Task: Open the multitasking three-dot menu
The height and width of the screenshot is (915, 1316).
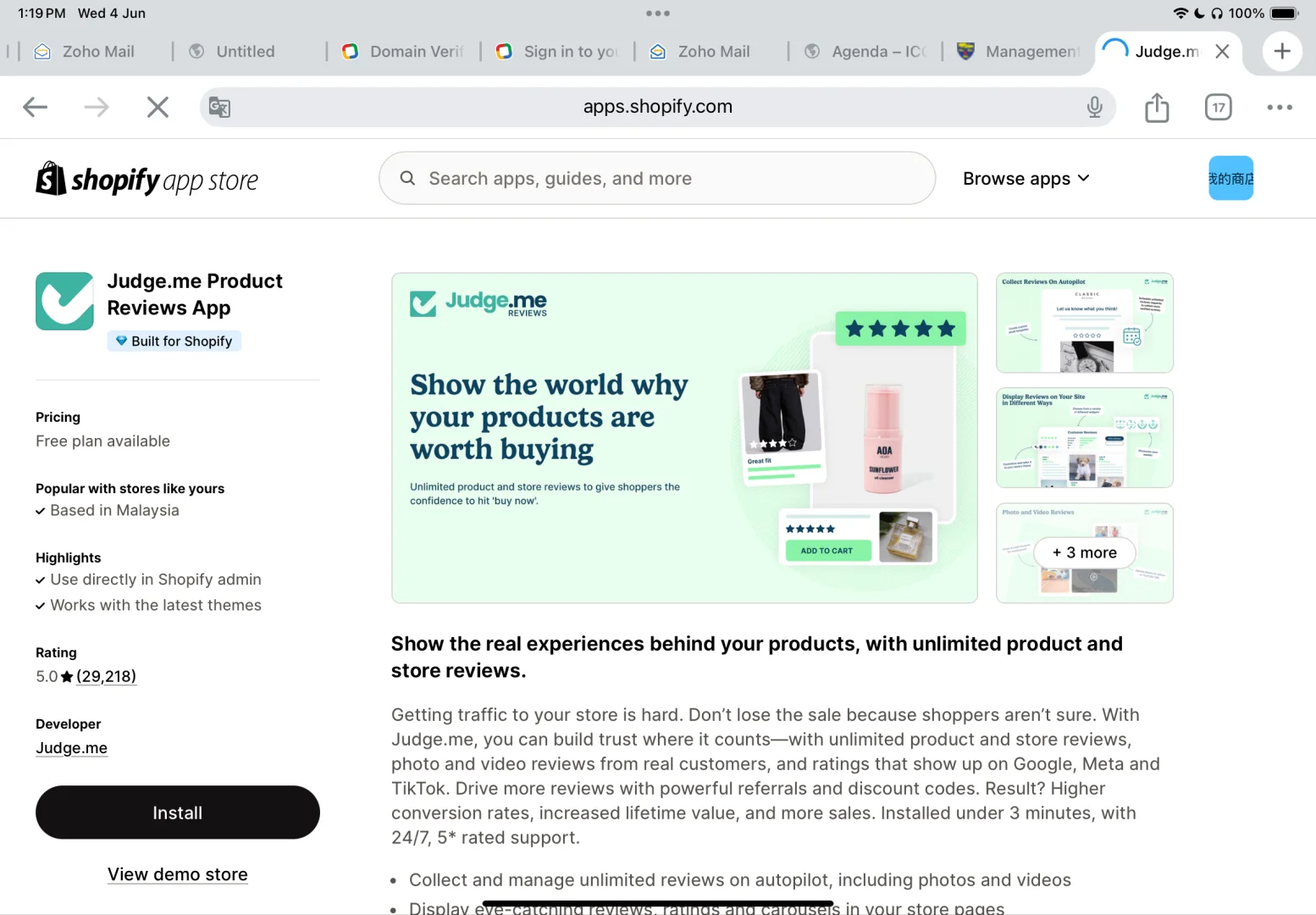Action: (658, 14)
